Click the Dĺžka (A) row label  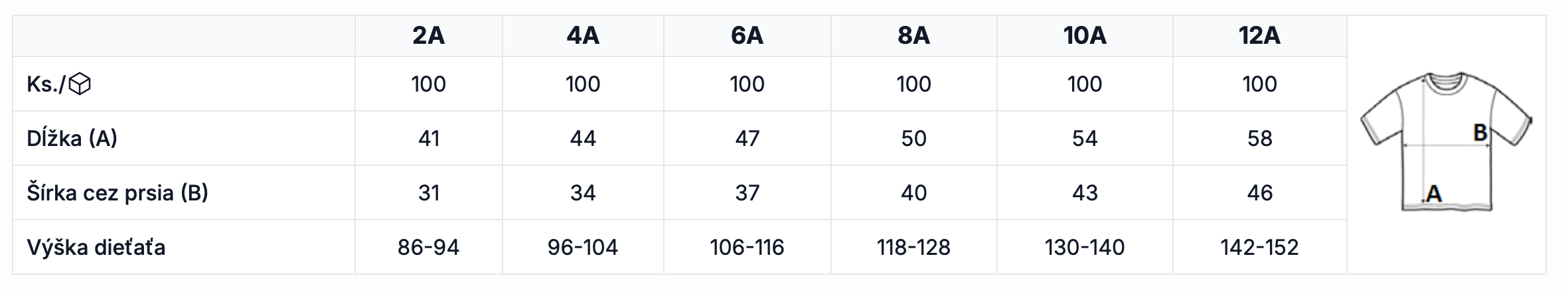click(x=72, y=138)
